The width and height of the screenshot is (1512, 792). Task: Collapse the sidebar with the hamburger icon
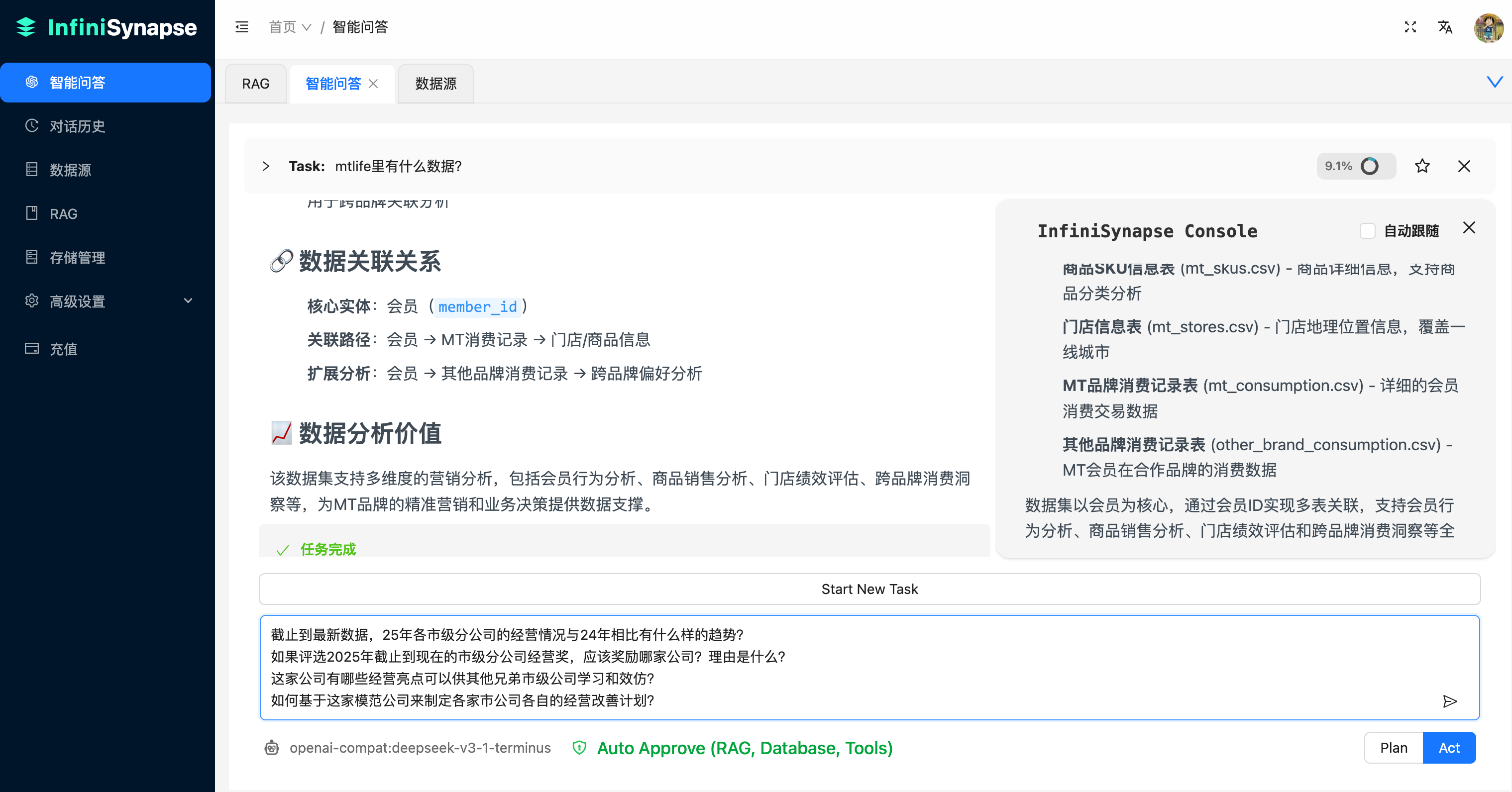point(241,27)
